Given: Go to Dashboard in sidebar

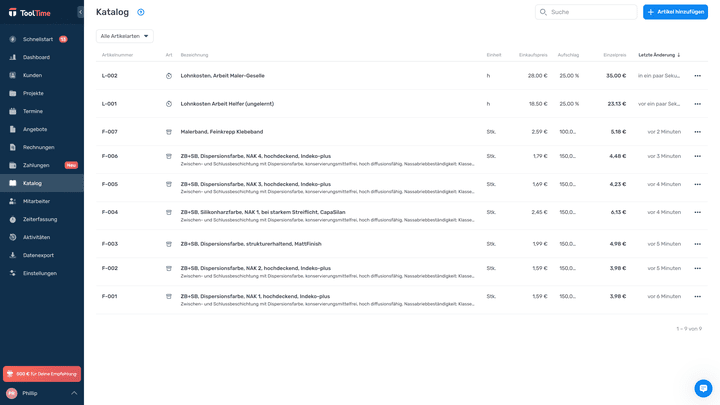Looking at the screenshot, I should (x=36, y=57).
